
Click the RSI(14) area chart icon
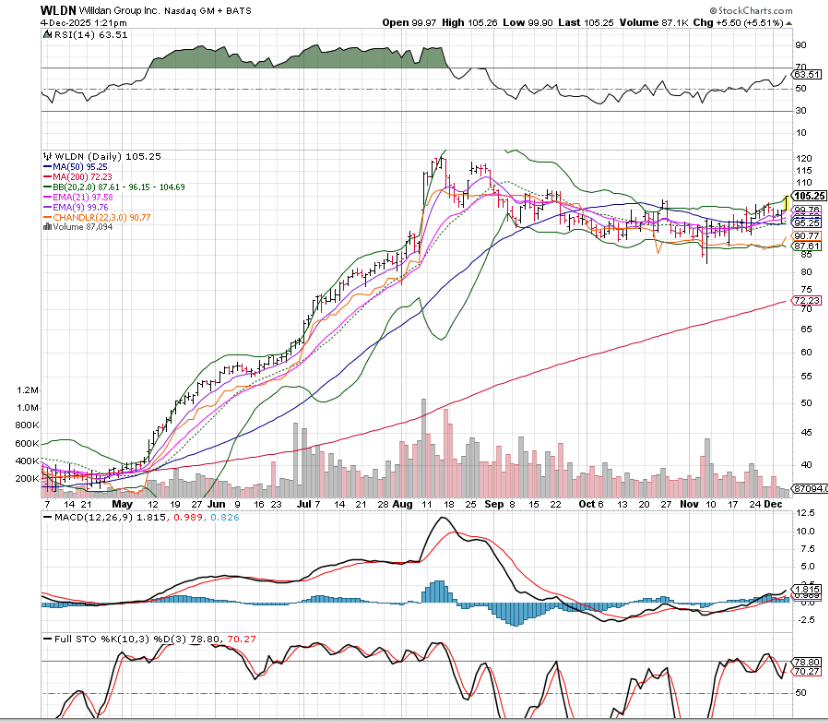tap(46, 36)
